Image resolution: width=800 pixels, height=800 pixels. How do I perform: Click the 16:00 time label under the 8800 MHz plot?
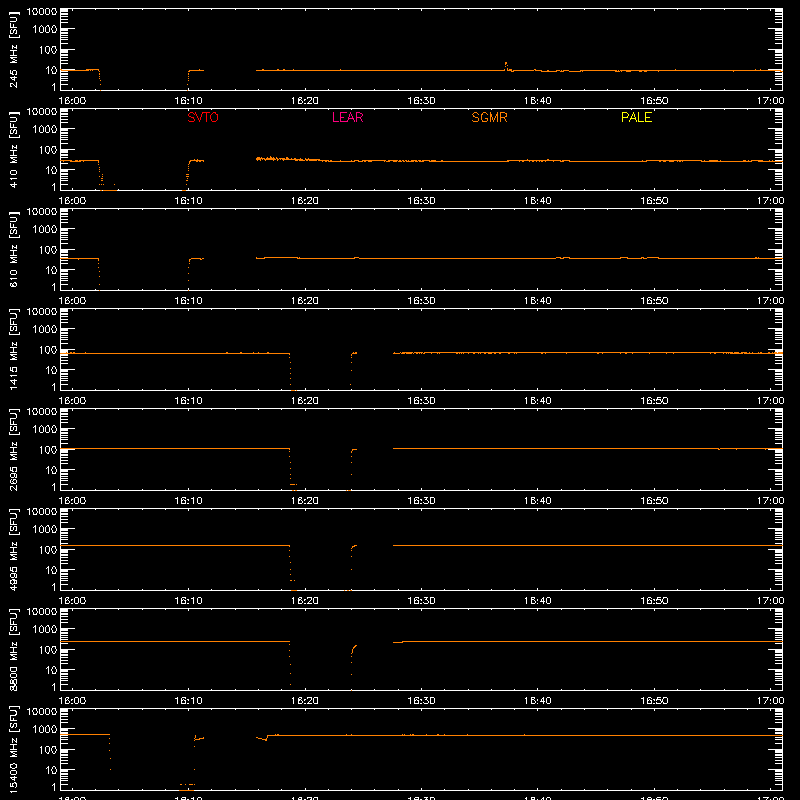point(72,701)
